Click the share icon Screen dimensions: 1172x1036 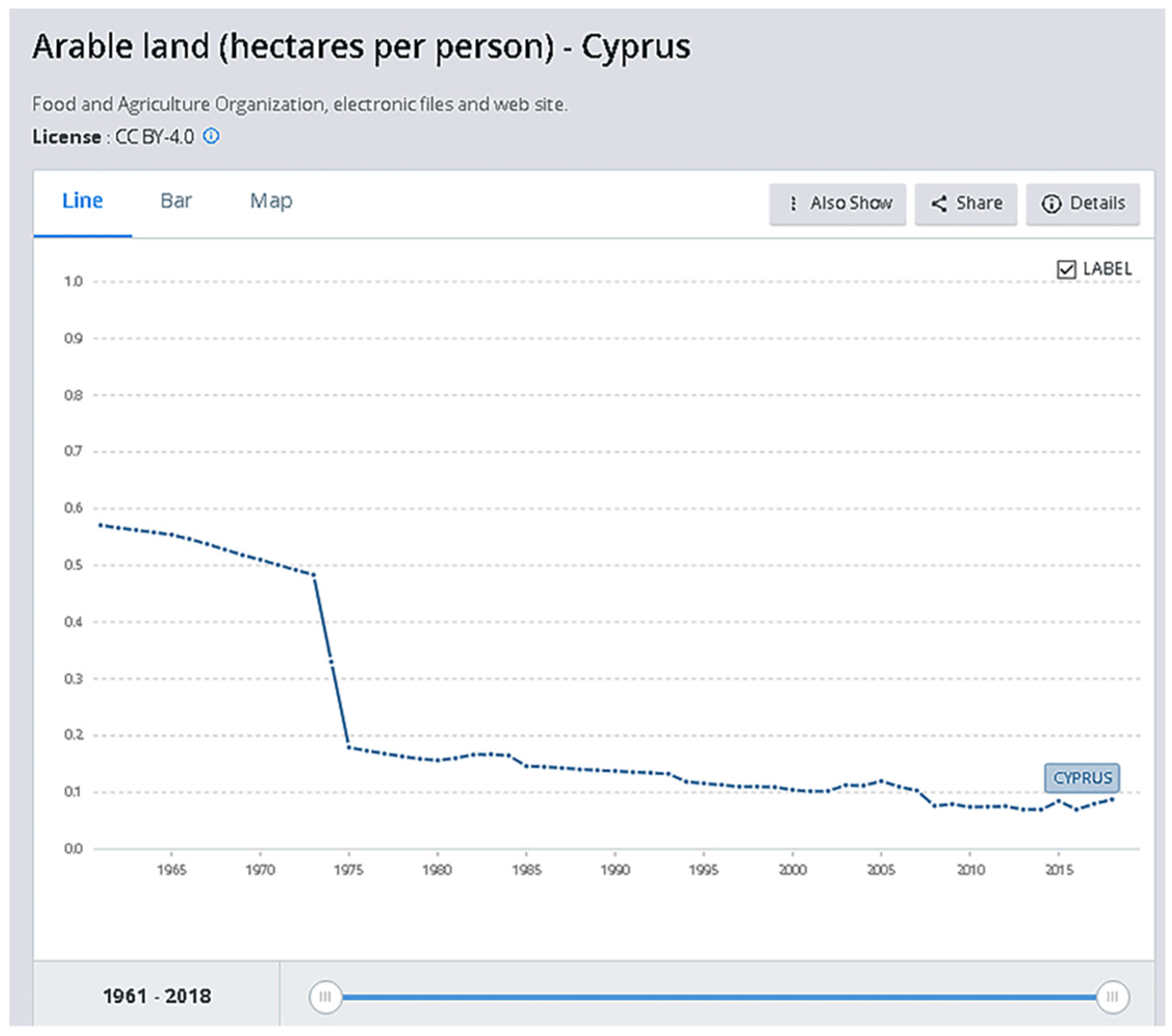click(938, 204)
